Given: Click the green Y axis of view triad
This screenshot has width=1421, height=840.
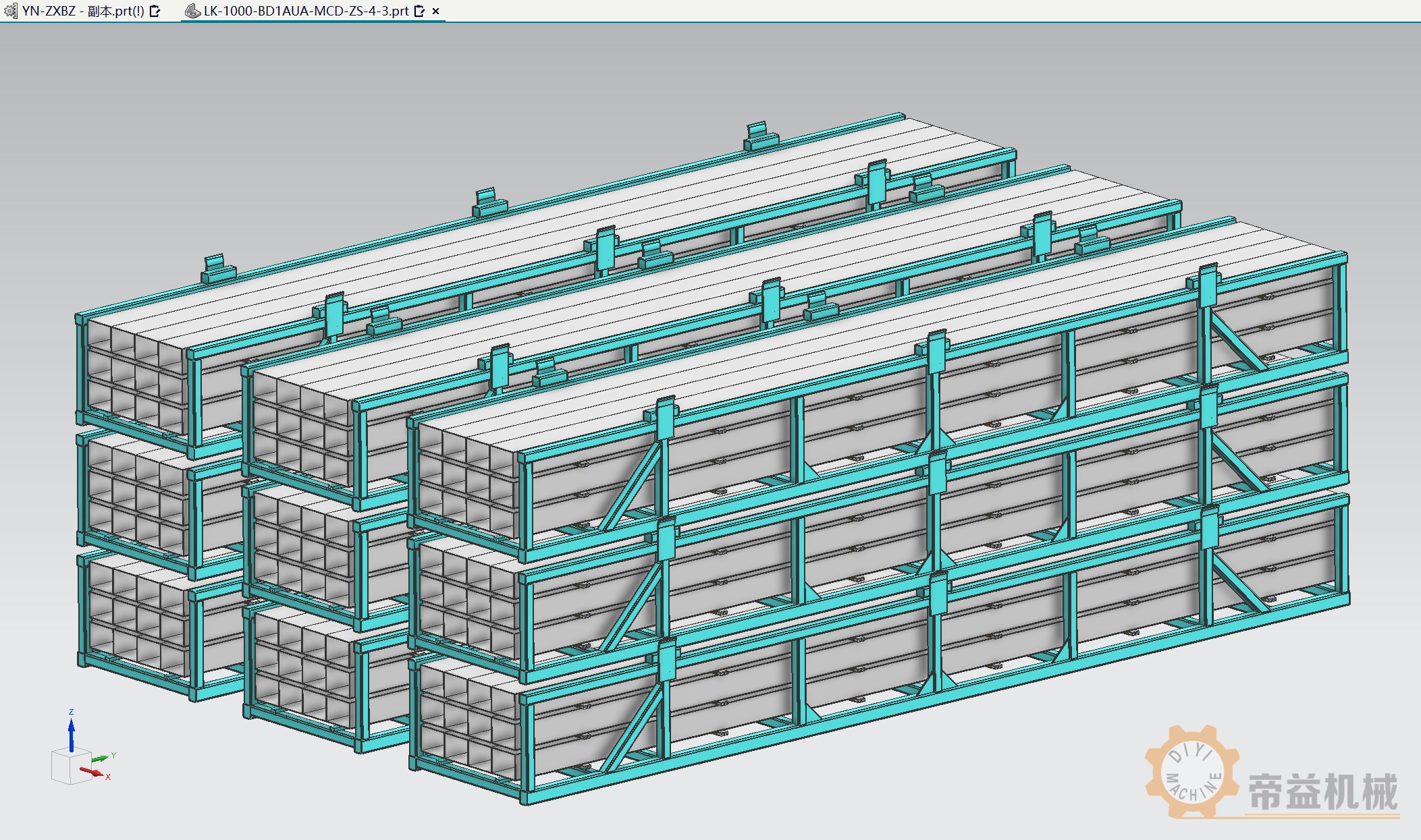Looking at the screenshot, I should point(100,759).
